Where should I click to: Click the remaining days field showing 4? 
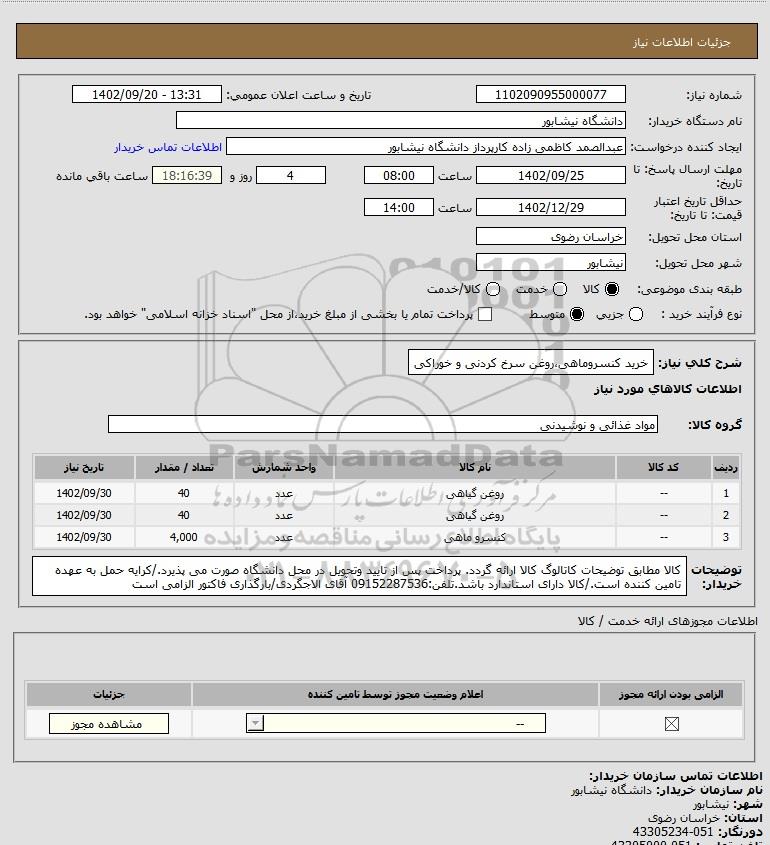click(290, 176)
